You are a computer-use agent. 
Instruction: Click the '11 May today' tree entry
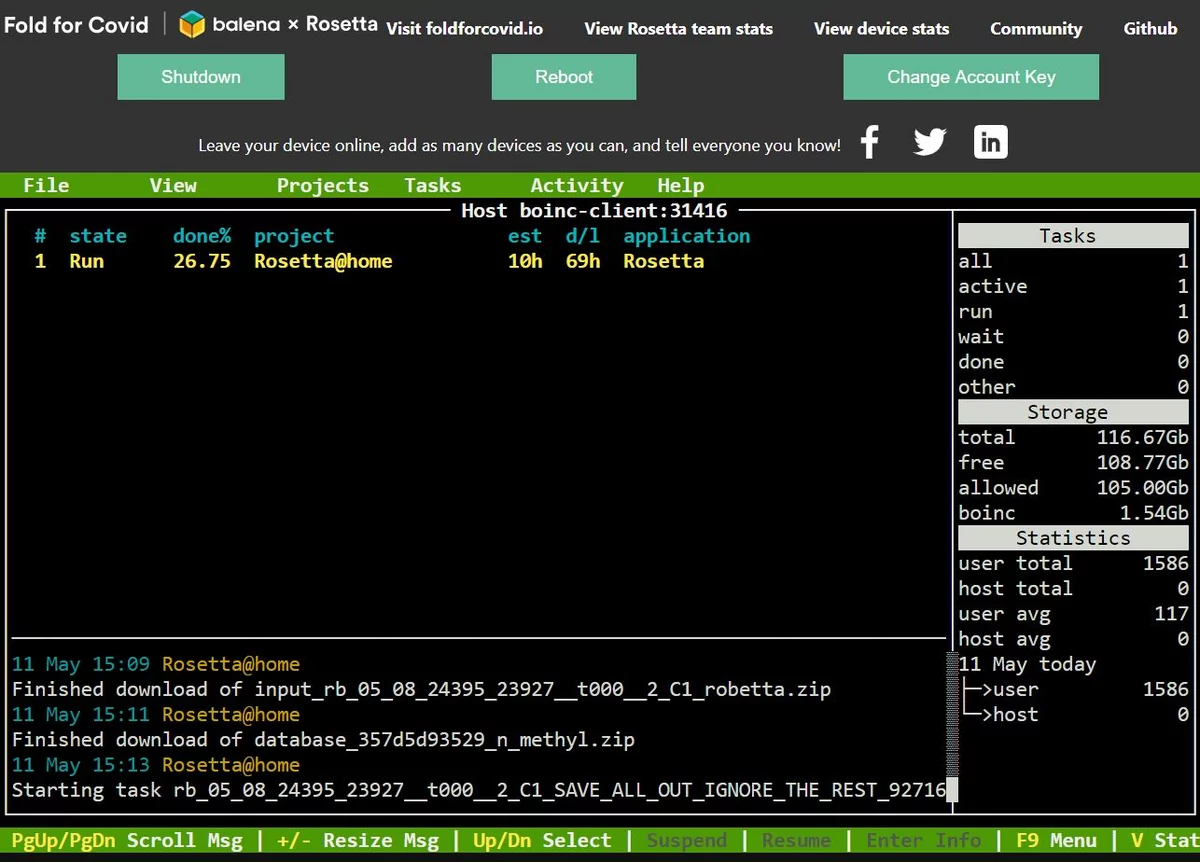click(x=1028, y=664)
